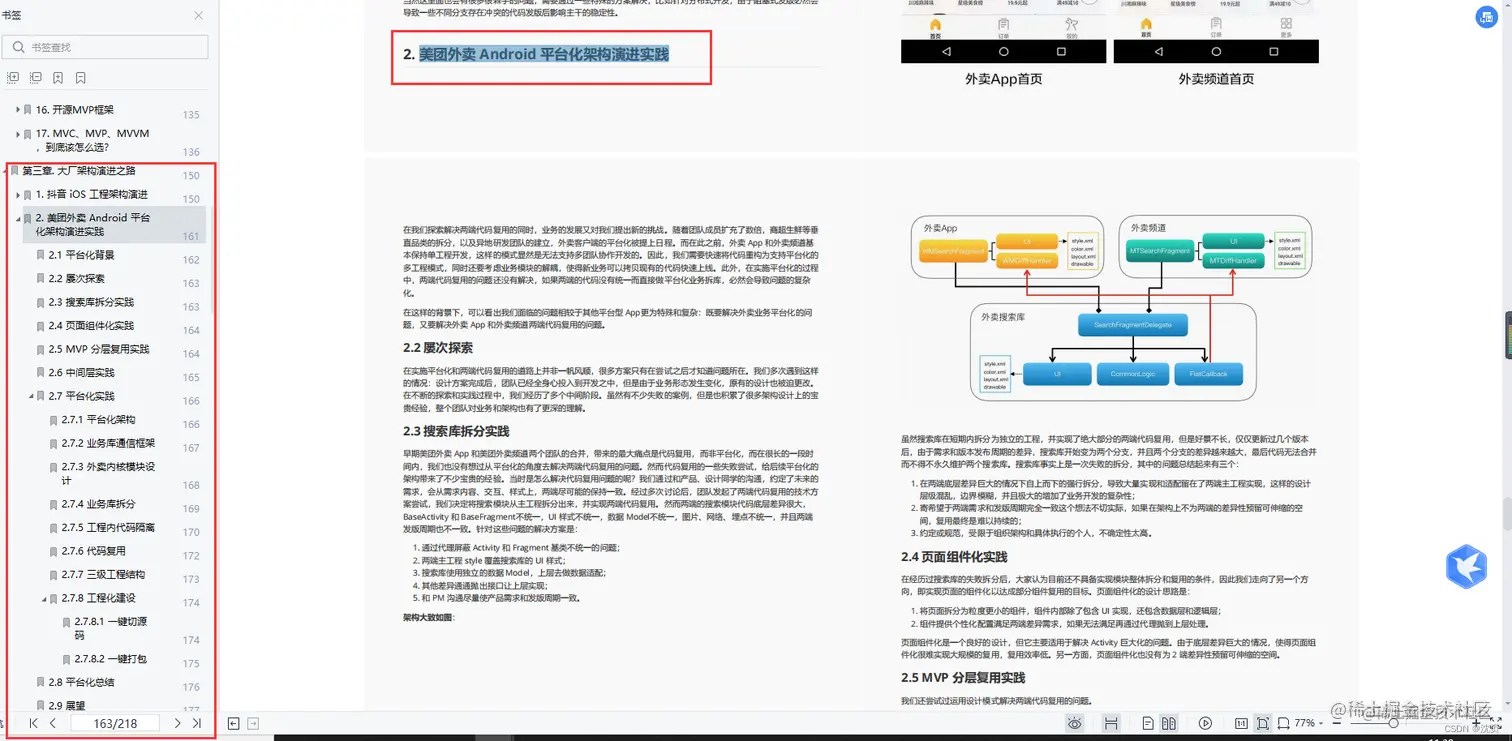
Task: Go to the last page with skip button
Action: point(197,723)
